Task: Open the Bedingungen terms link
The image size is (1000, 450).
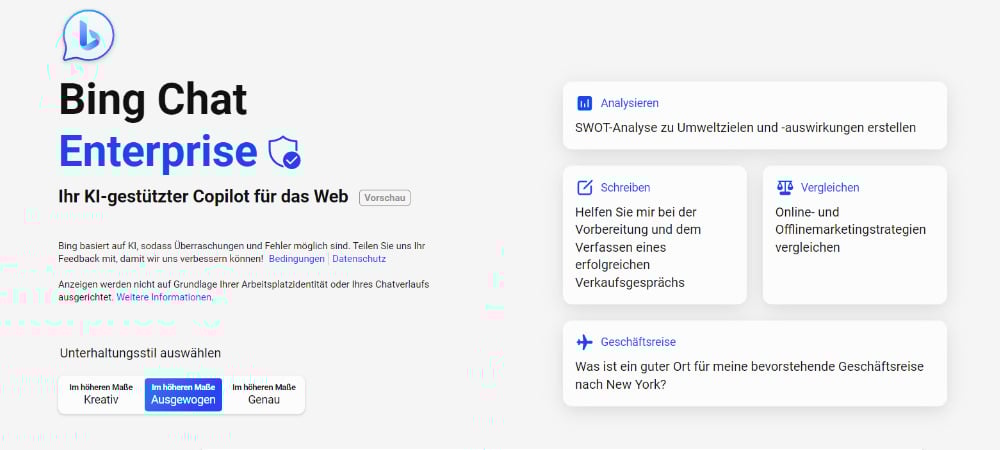Action: pyautogui.click(x=297, y=259)
